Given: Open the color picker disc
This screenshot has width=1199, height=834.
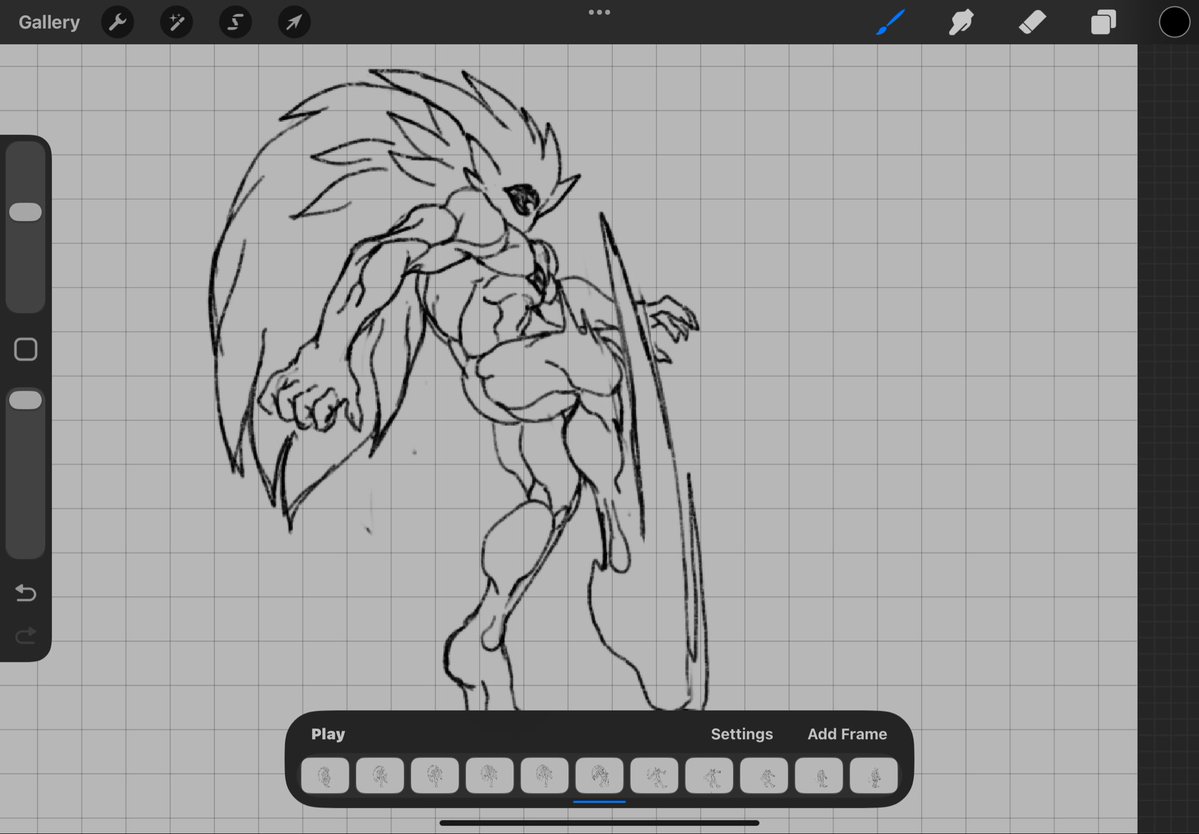Looking at the screenshot, I should point(1174,21).
